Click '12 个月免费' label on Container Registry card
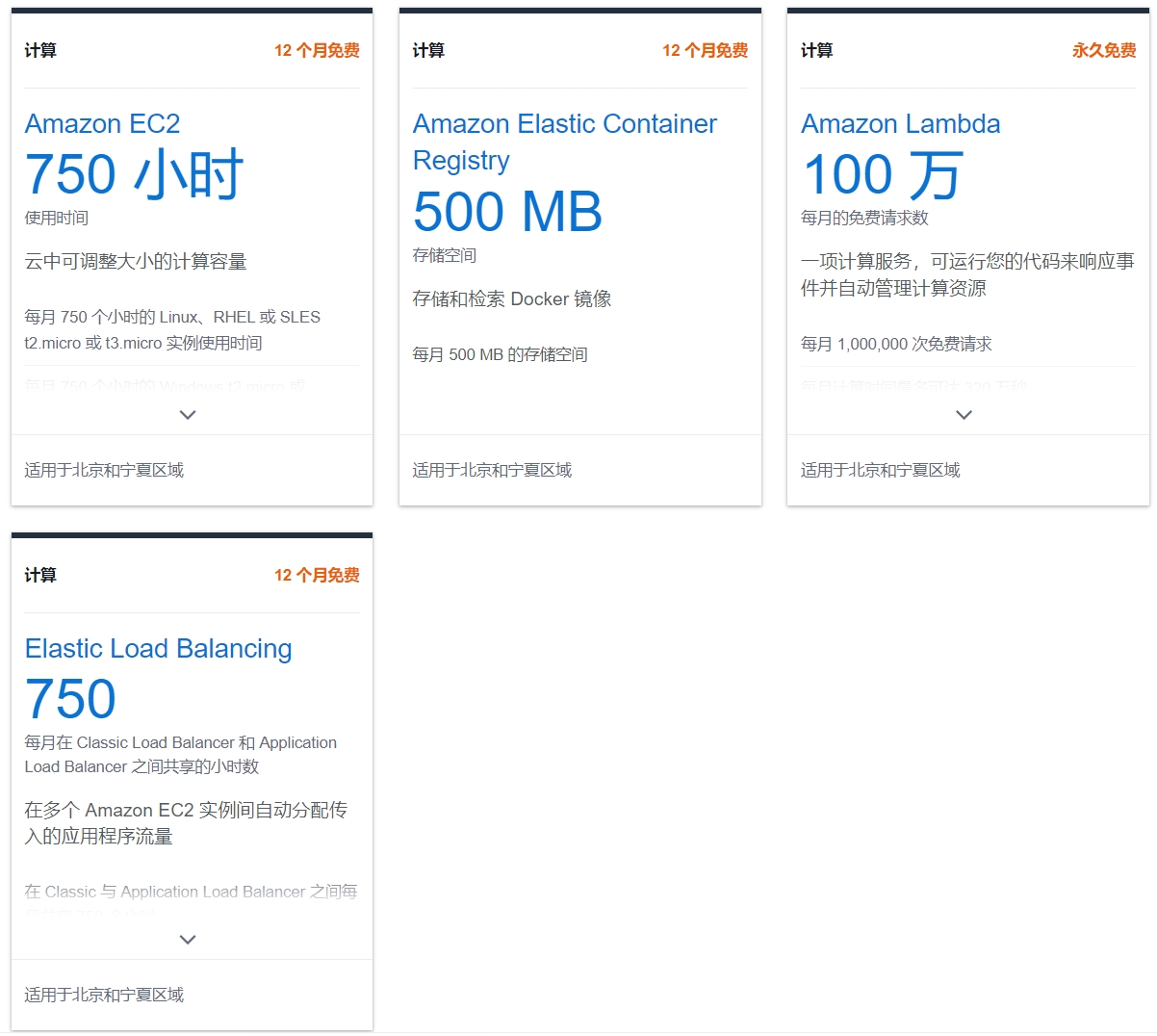Screen dimensions: 1157x1036 click(x=705, y=51)
